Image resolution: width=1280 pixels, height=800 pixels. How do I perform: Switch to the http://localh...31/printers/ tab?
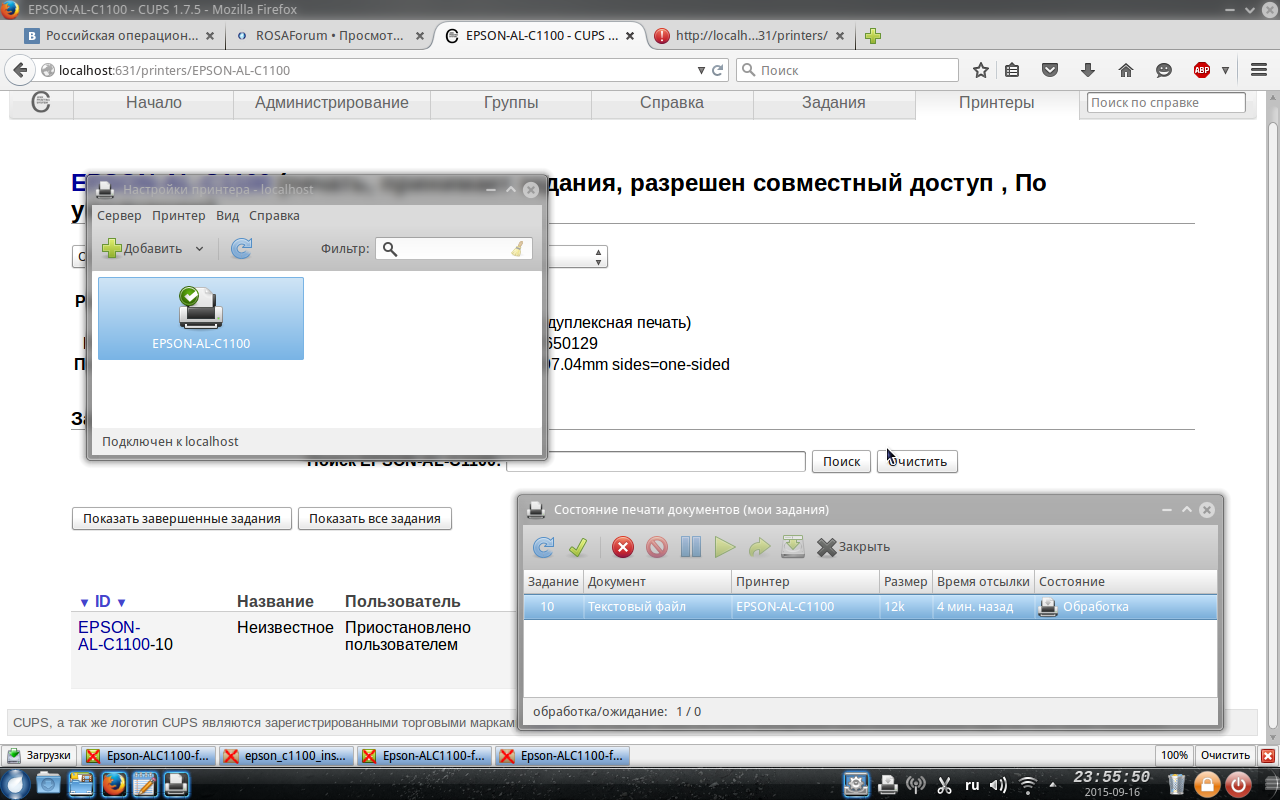tap(750, 36)
